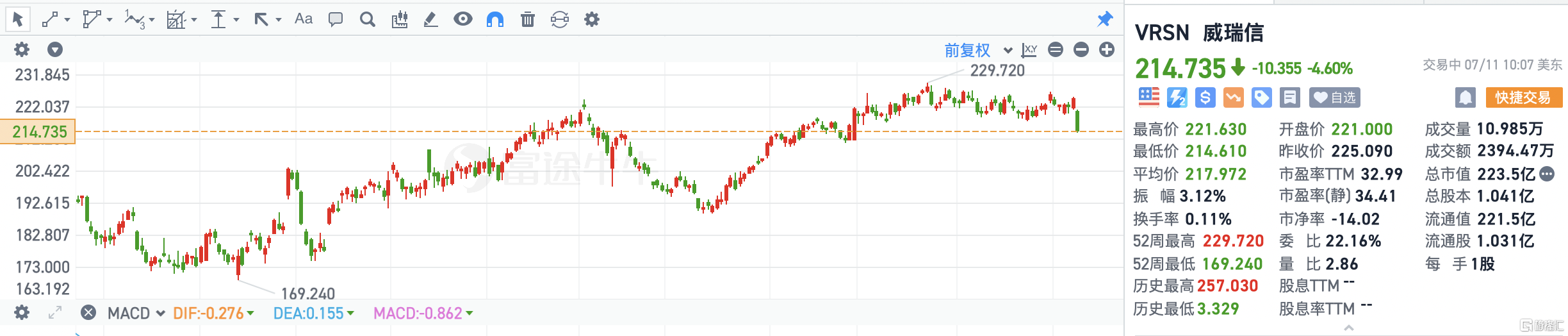Click the magnifier search icon
Viewport: 1568px width, 336px height.
click(367, 20)
